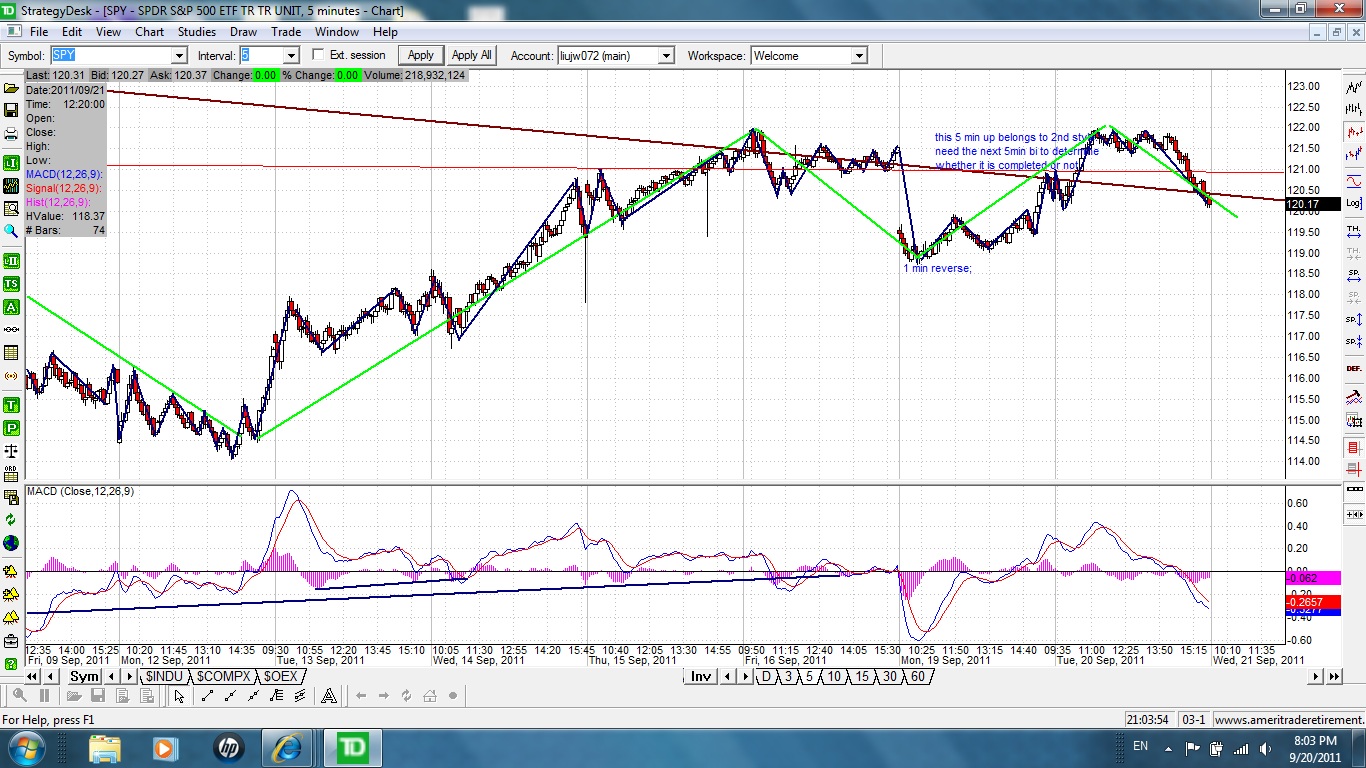The height and width of the screenshot is (768, 1366).
Task: Open the Account dropdown list
Action: coord(666,56)
